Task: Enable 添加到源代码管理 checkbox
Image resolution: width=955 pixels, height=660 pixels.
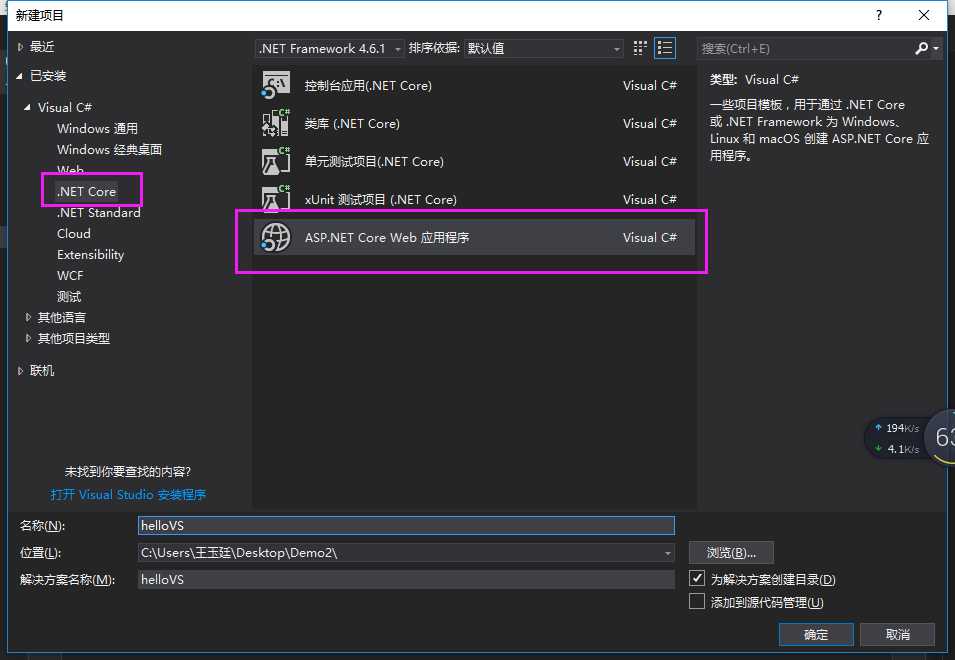Action: click(697, 602)
